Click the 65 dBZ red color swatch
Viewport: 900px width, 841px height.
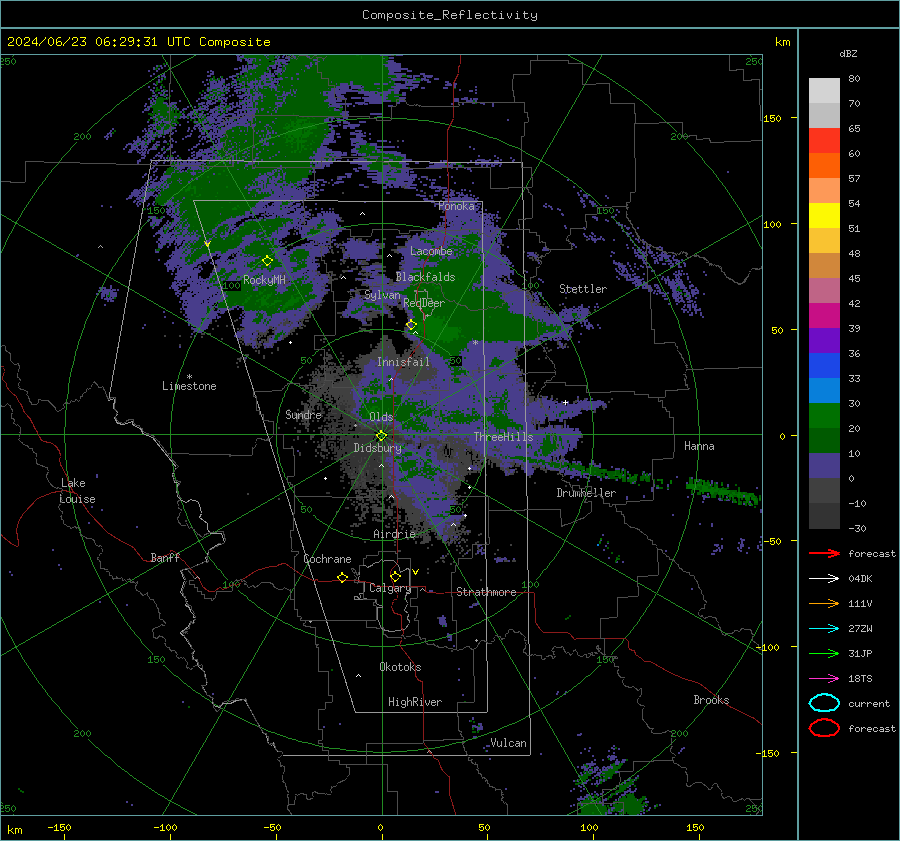[824, 140]
